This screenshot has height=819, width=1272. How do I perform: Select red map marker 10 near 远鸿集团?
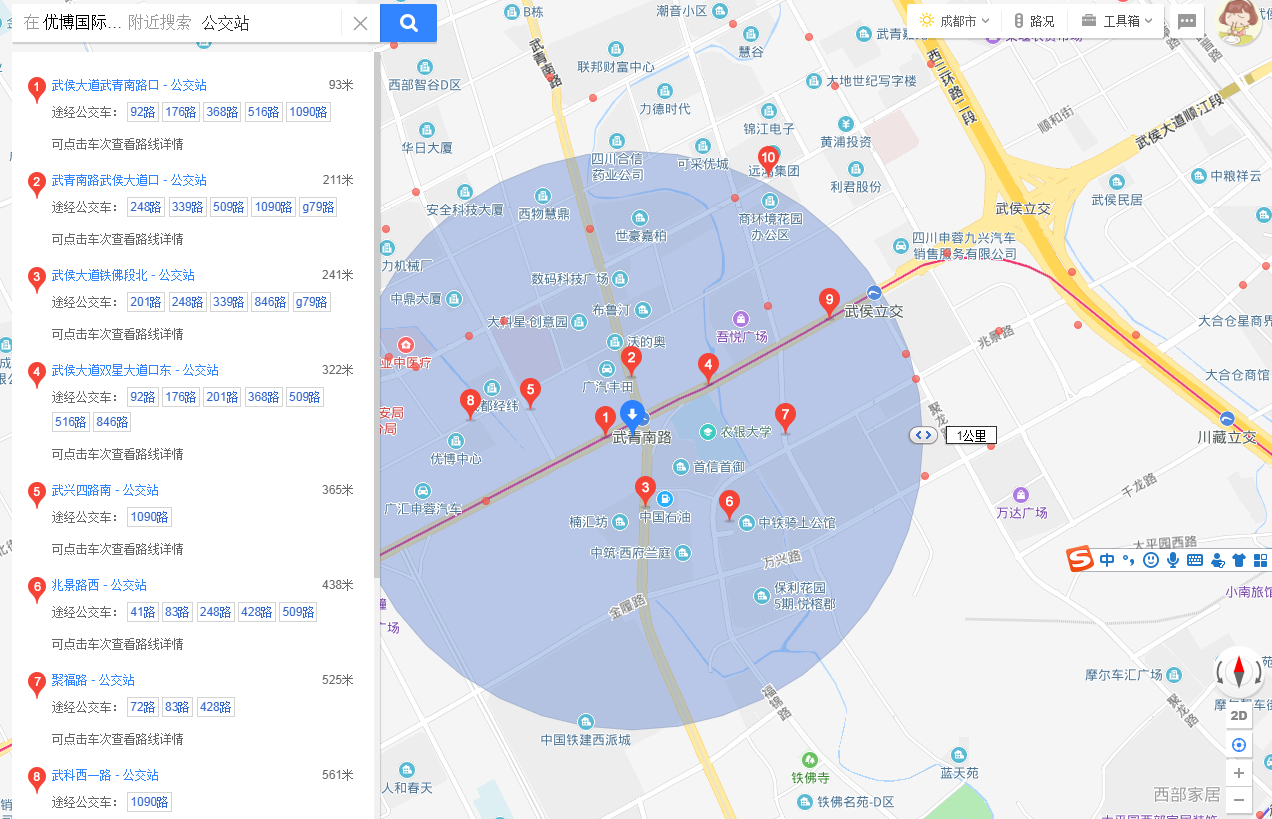(x=768, y=159)
